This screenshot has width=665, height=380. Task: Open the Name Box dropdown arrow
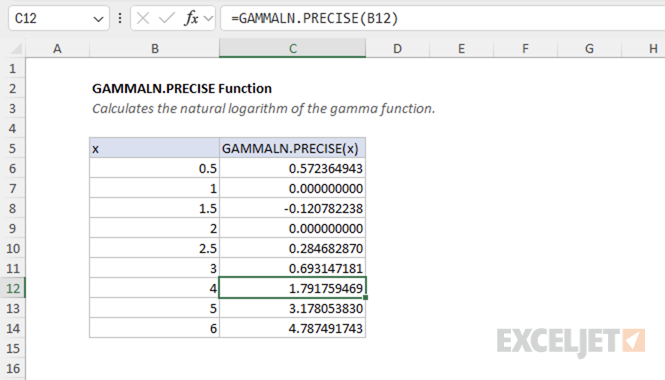tap(98, 19)
